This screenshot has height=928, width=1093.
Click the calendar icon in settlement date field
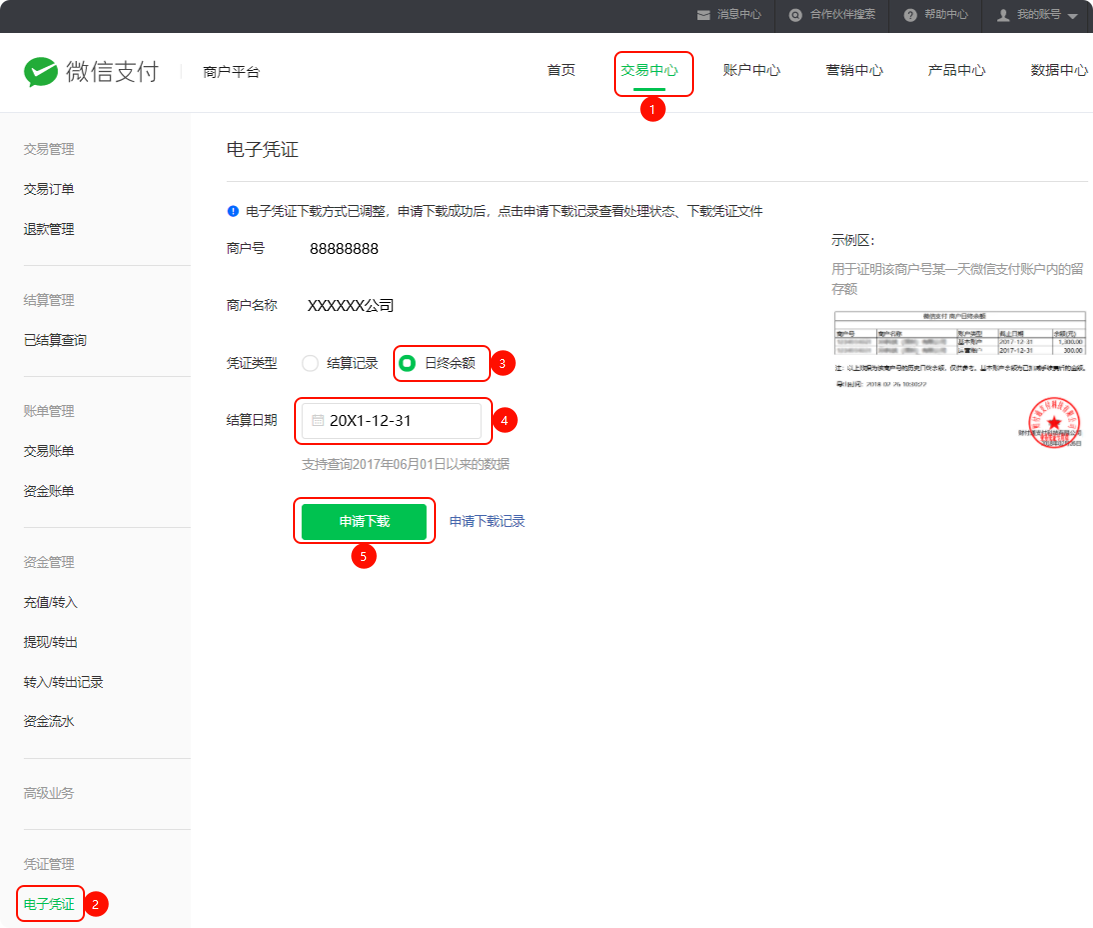coord(318,421)
